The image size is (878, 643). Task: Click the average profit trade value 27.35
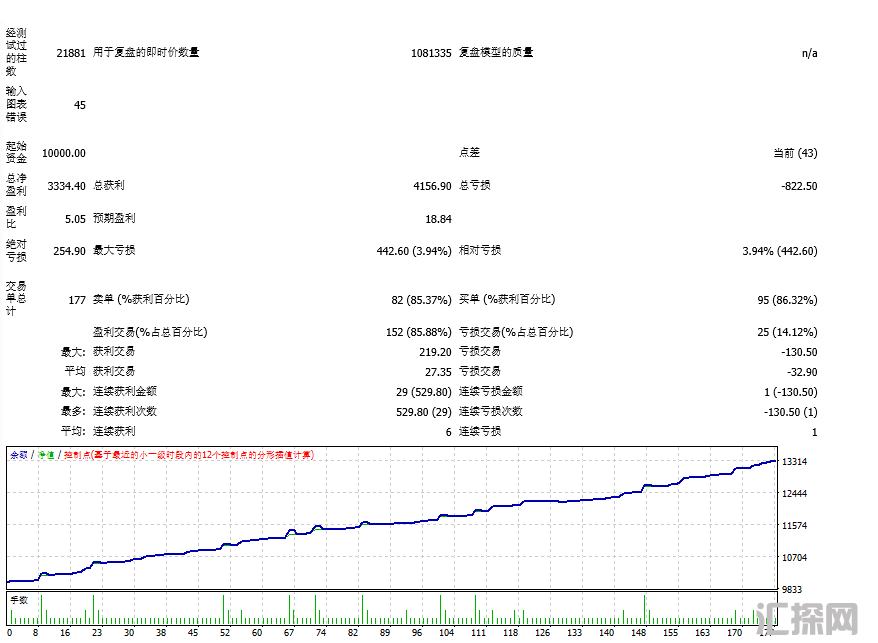pyautogui.click(x=438, y=372)
